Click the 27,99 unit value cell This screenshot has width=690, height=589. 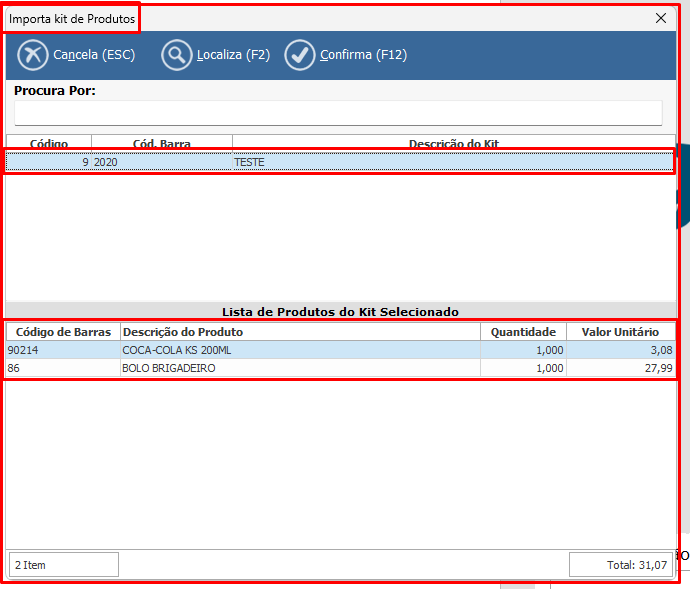(x=620, y=368)
